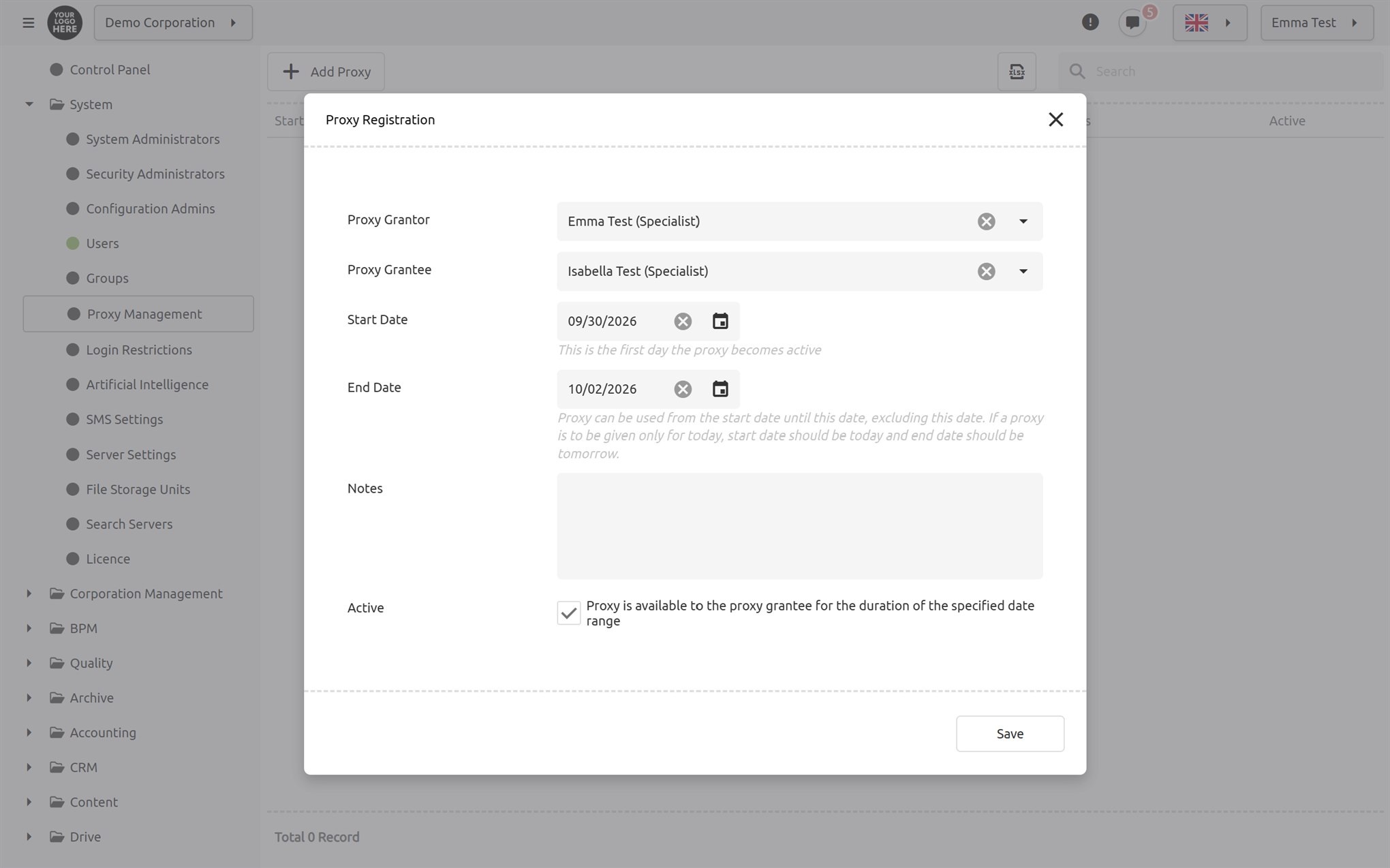Clear the Start Date value

[x=683, y=321]
